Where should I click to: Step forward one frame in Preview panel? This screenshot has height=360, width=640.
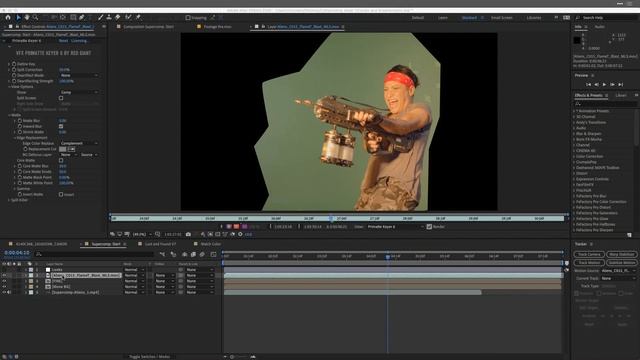click(x=613, y=84)
